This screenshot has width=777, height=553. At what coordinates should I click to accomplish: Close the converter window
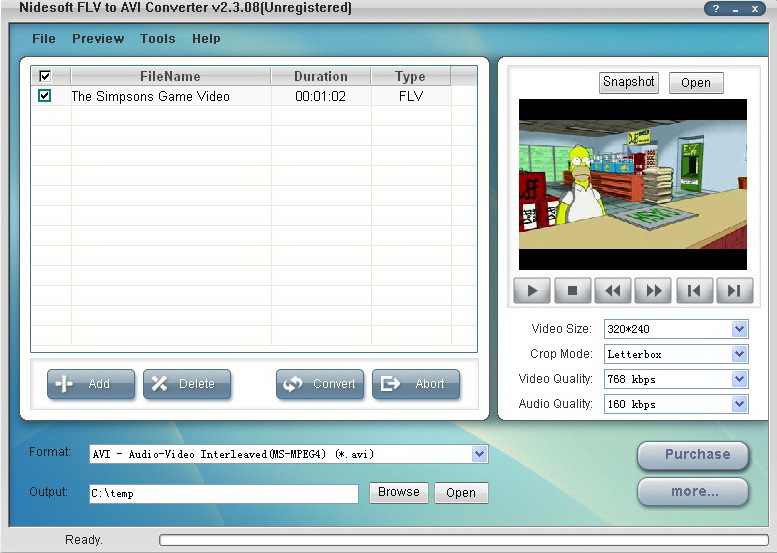pos(755,9)
